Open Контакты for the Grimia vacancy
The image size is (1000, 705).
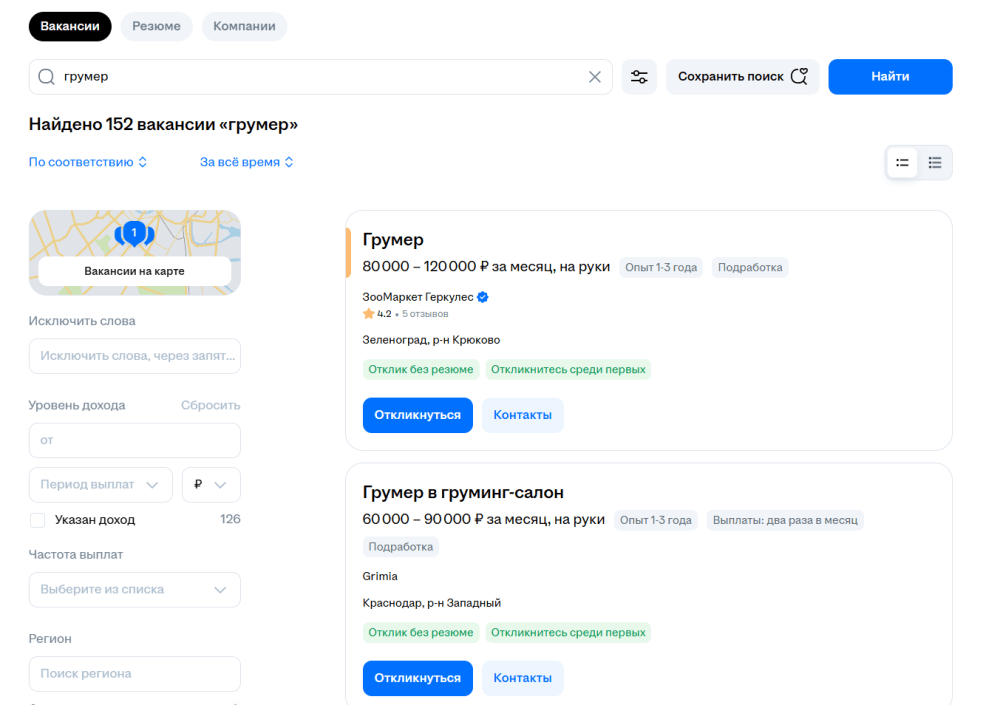521,678
